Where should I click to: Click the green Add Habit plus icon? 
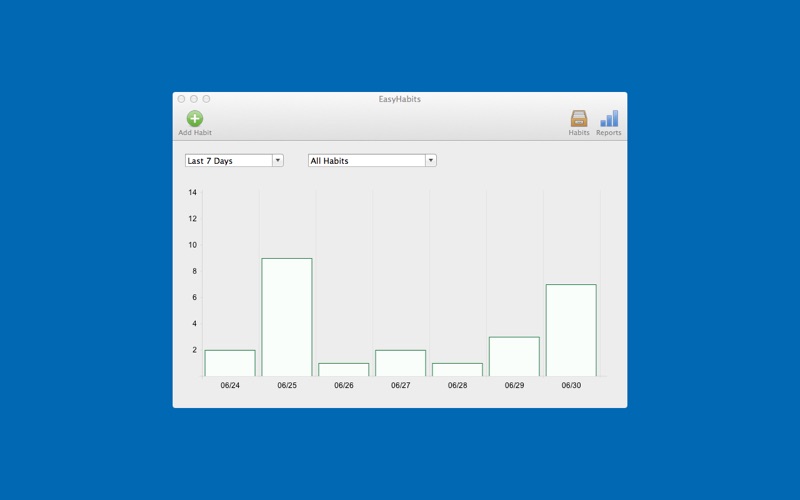[x=194, y=118]
